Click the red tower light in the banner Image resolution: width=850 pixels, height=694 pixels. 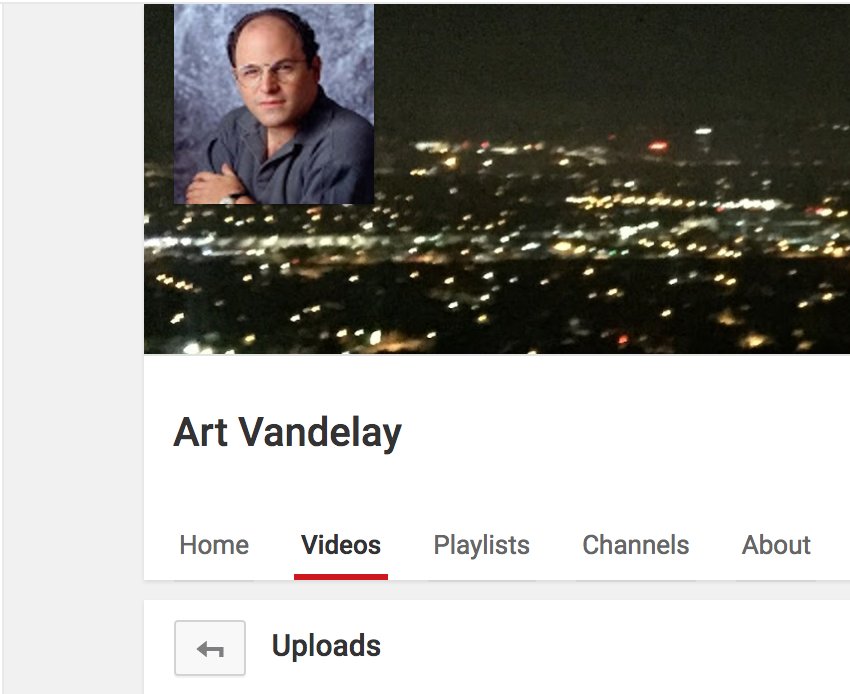(658, 145)
